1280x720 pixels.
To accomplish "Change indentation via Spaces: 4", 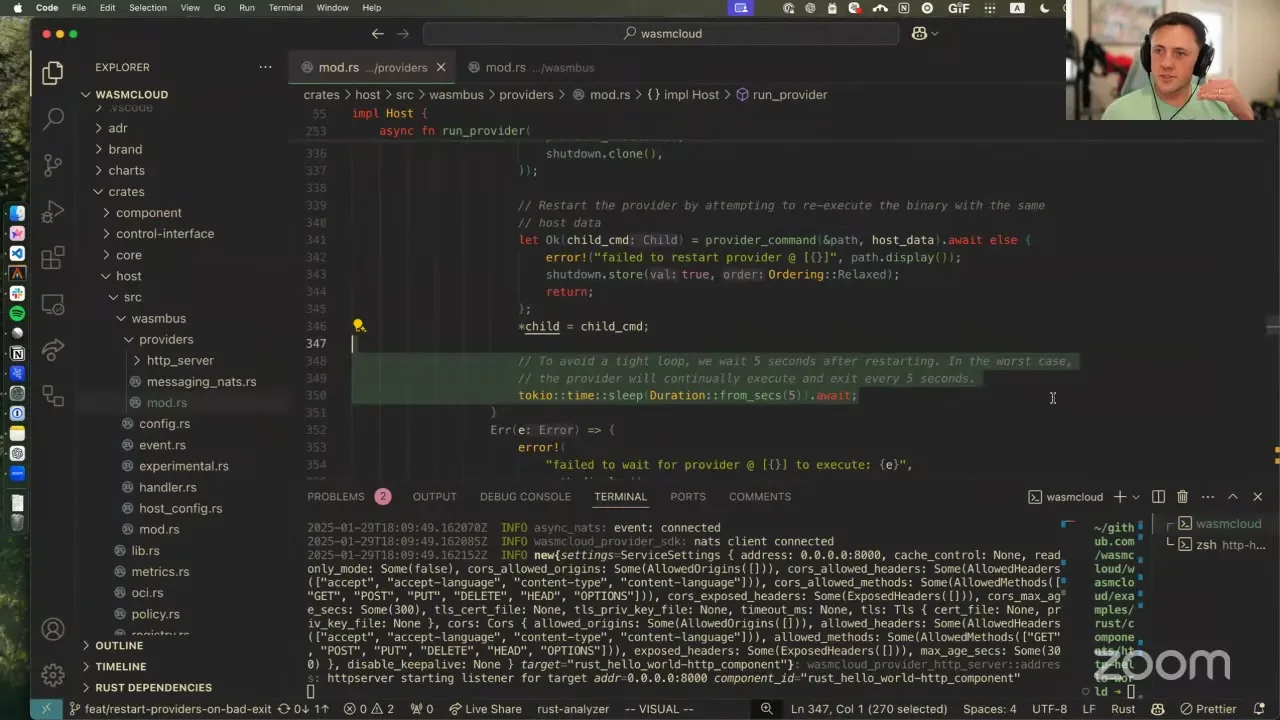I will 990,709.
